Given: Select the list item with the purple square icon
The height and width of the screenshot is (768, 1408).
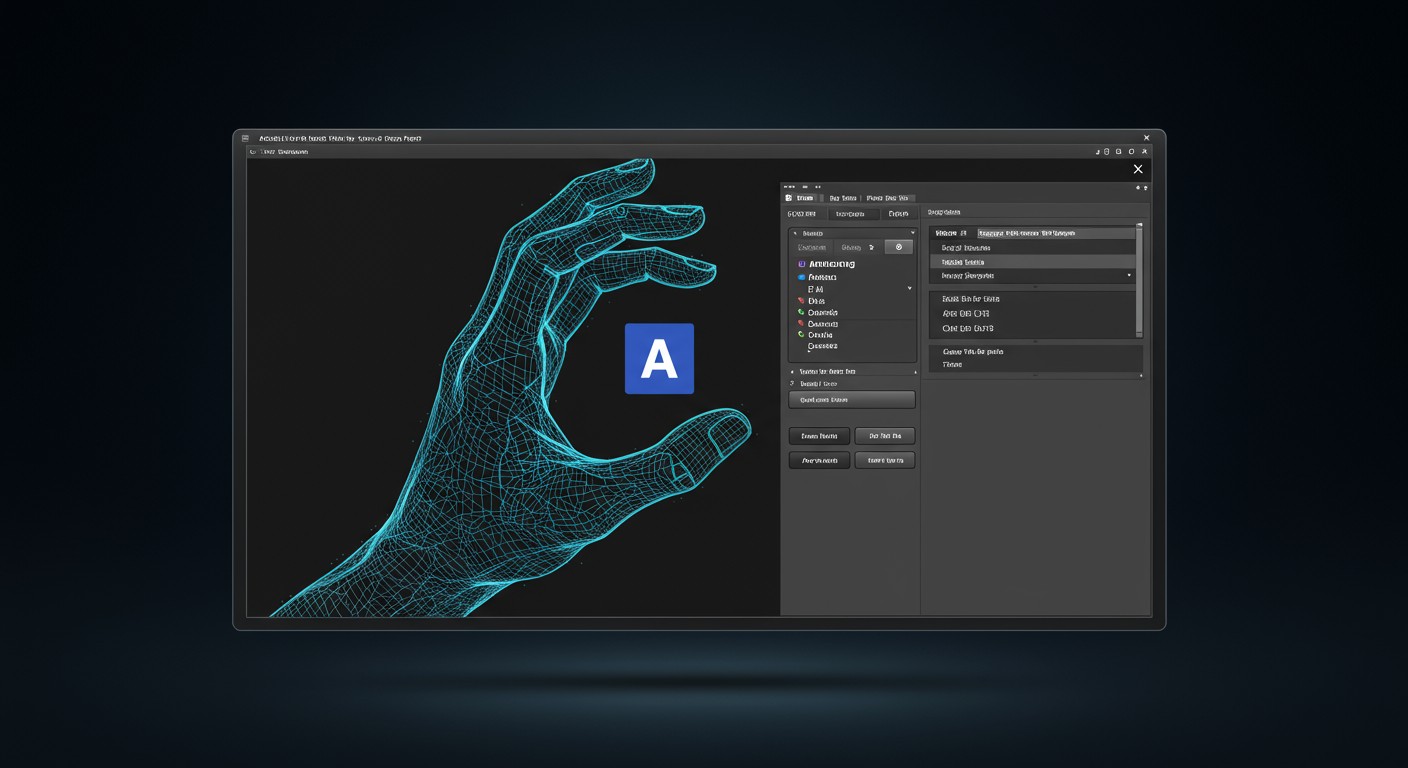Looking at the screenshot, I should [x=826, y=264].
